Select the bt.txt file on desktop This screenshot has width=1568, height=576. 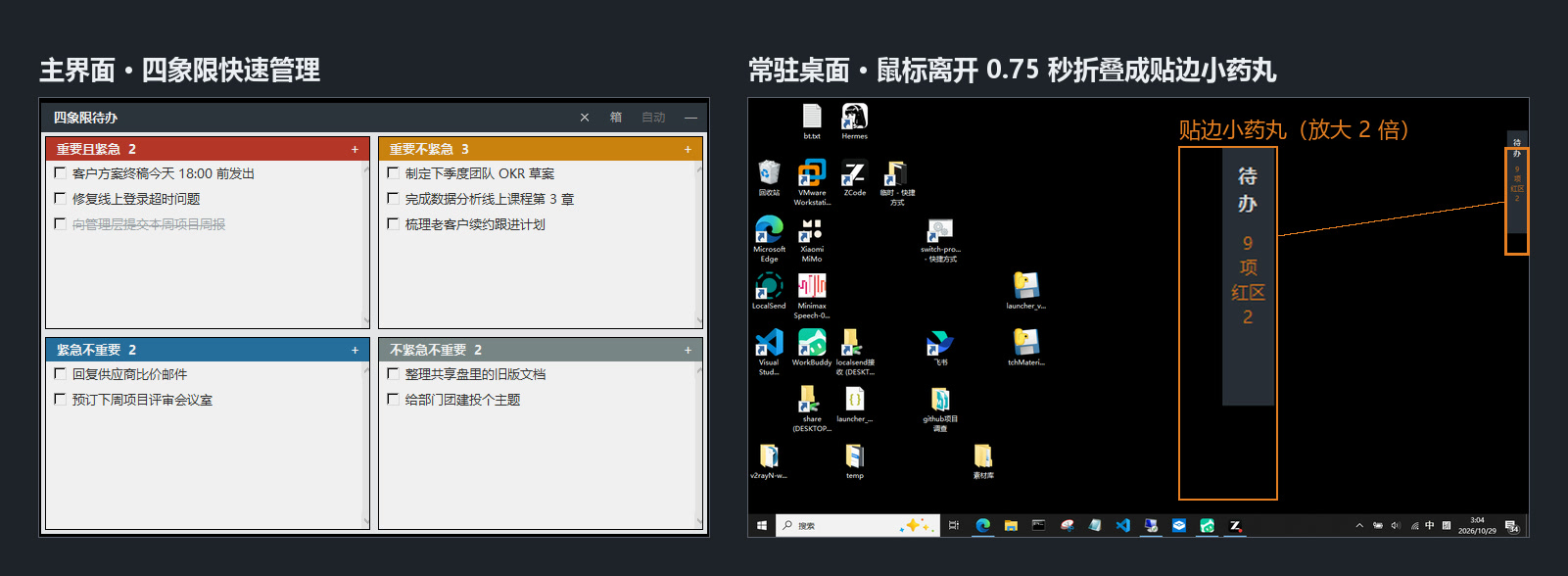click(x=812, y=121)
